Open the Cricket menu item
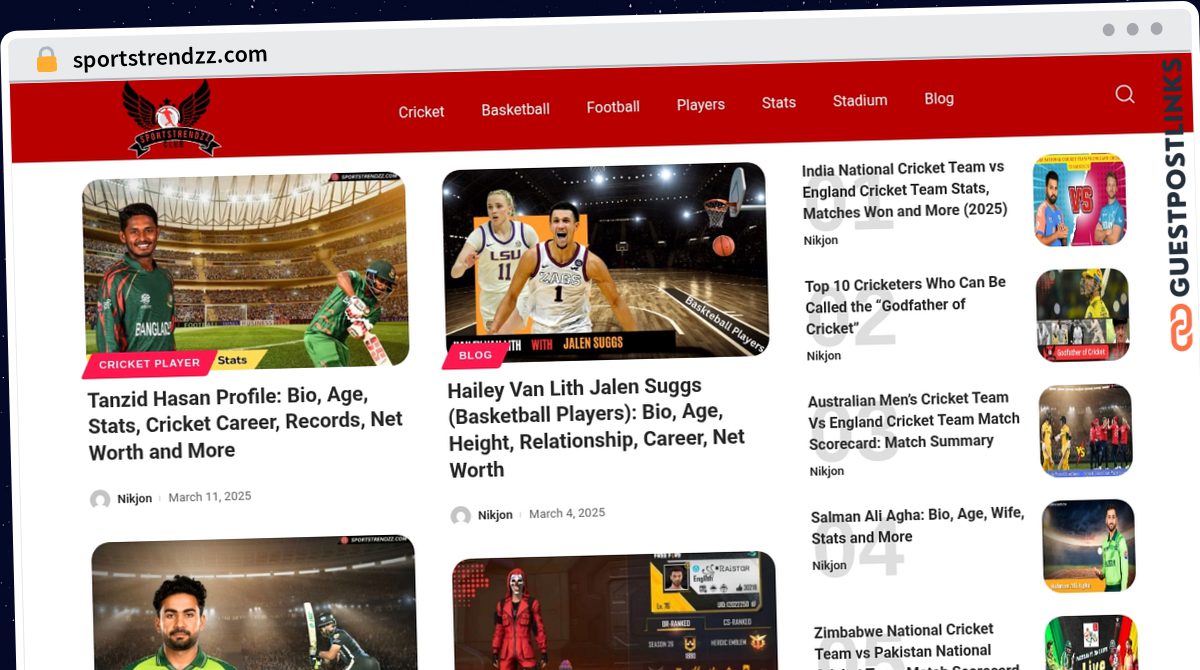Image resolution: width=1200 pixels, height=670 pixels. 421,112
